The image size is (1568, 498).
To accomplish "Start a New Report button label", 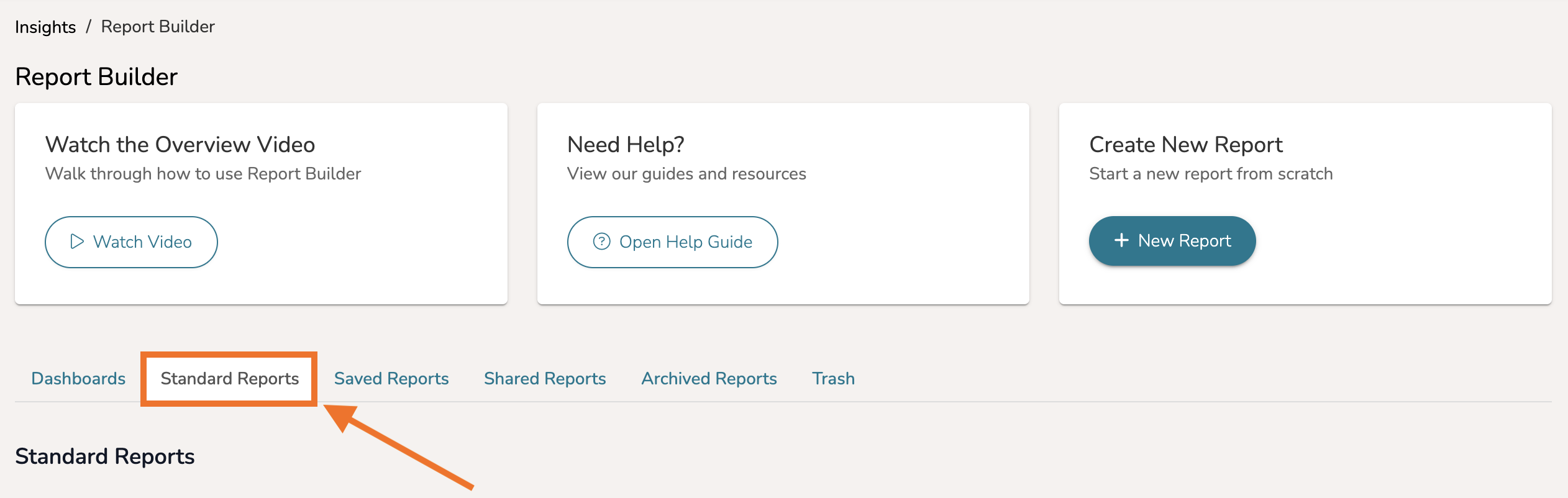I will click(1184, 240).
